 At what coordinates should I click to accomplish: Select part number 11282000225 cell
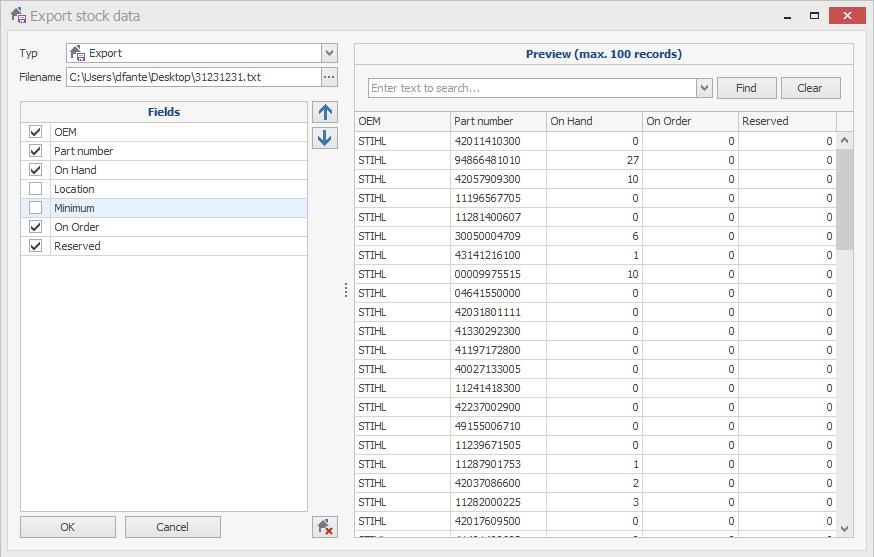(x=498, y=502)
